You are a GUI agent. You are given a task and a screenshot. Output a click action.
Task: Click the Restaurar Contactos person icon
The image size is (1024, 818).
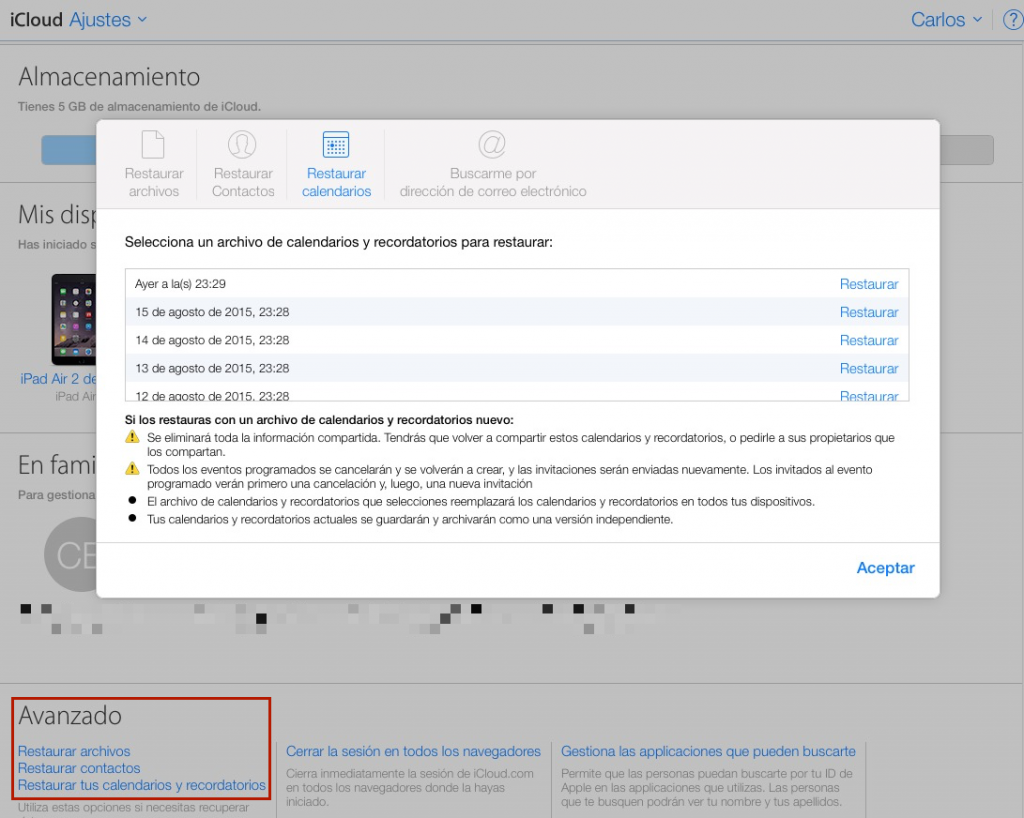point(242,144)
